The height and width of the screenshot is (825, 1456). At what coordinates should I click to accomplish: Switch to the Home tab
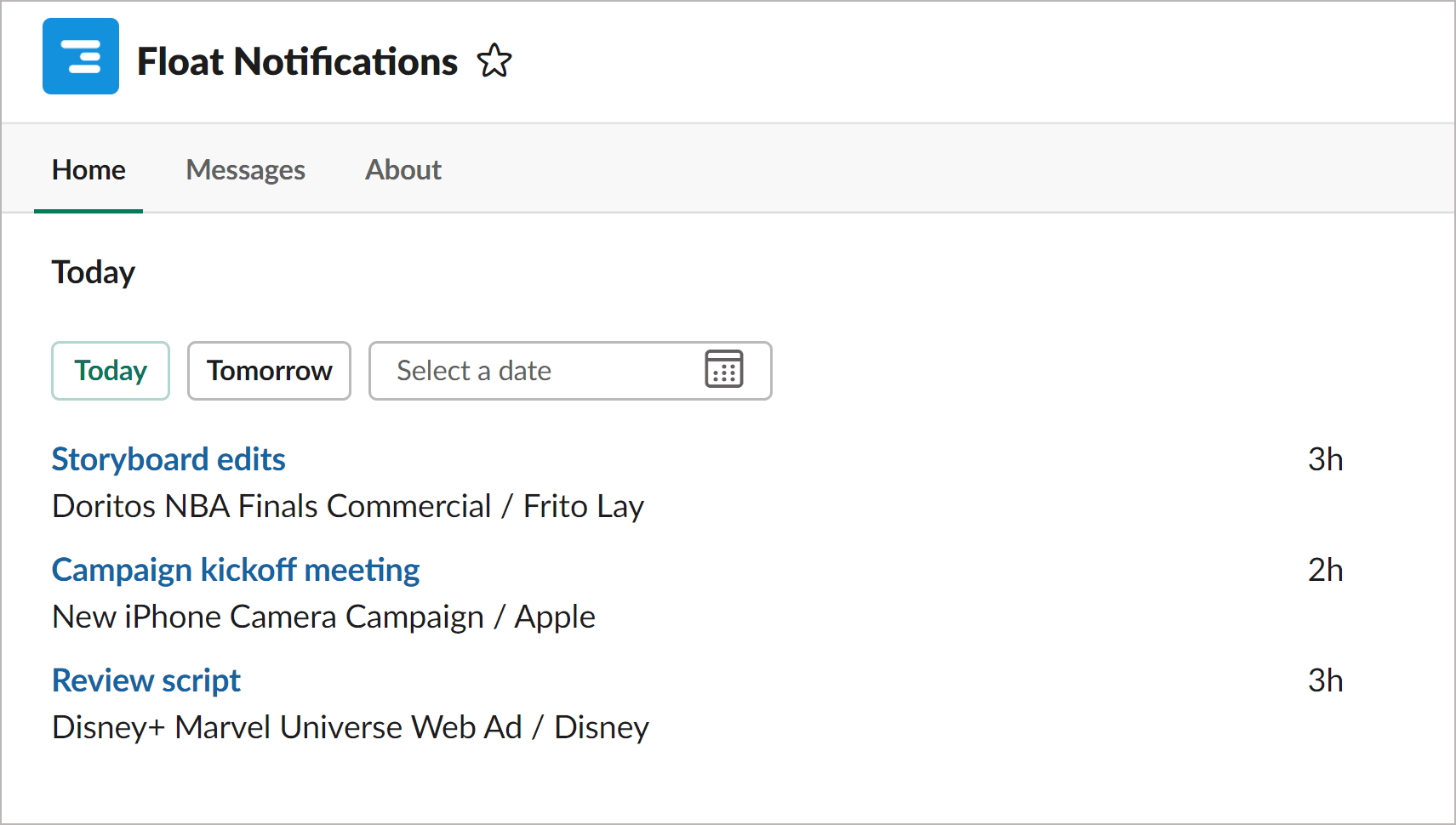[x=89, y=170]
